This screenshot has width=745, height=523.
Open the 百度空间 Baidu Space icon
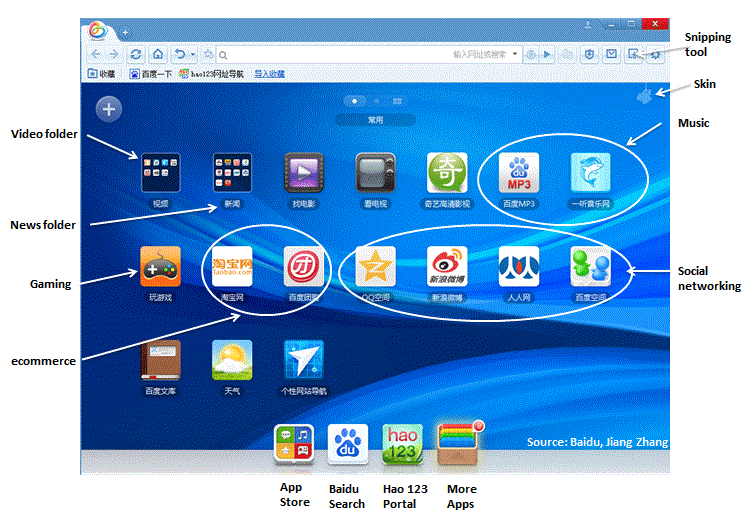[590, 266]
